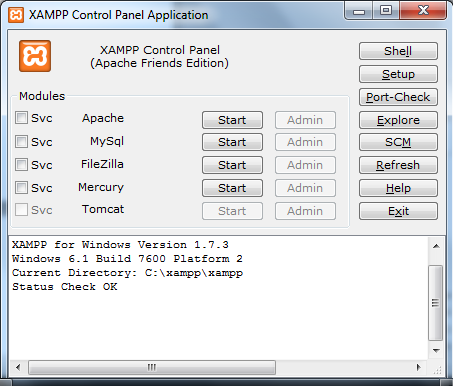Minimize the XAMPP window
Image resolution: width=453 pixels, height=386 pixels.
click(359, 12)
